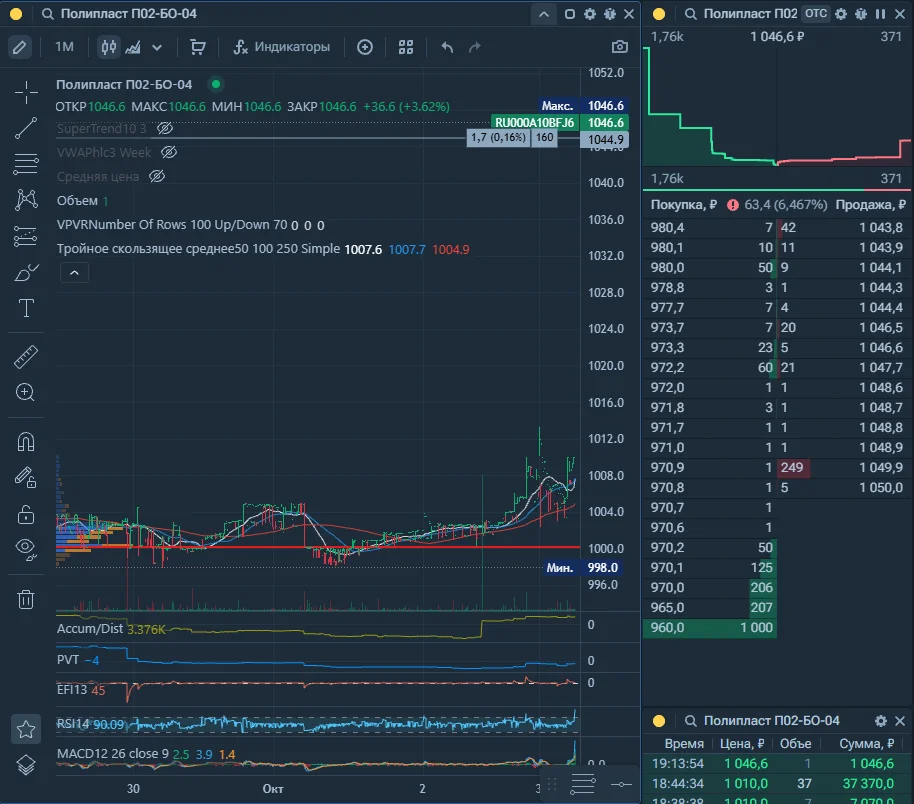
Task: Open the Индикаторы indicators menu
Action: click(282, 47)
